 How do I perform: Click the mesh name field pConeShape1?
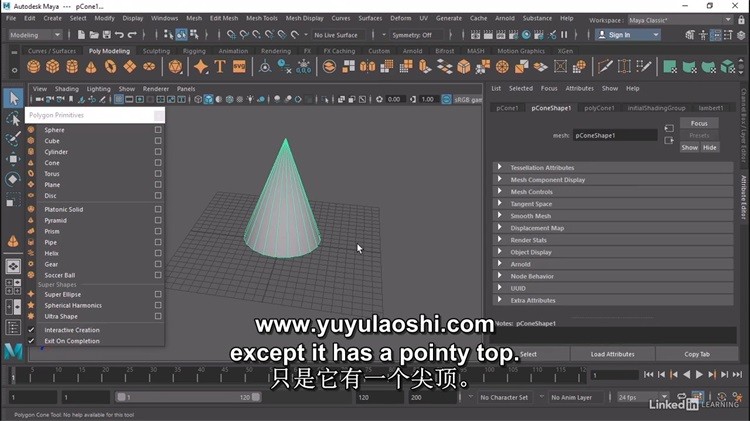pyautogui.click(x=615, y=135)
